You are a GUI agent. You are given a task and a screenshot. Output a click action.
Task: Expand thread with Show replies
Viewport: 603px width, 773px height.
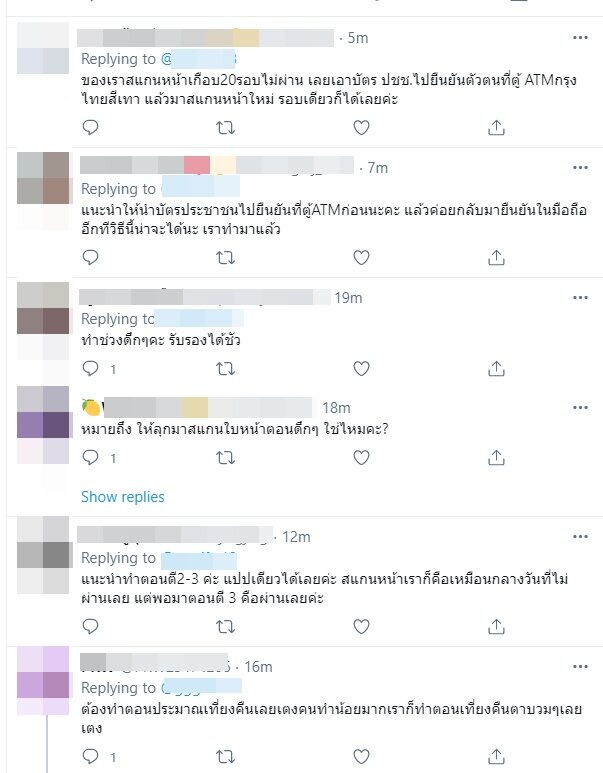pyautogui.click(x=123, y=496)
